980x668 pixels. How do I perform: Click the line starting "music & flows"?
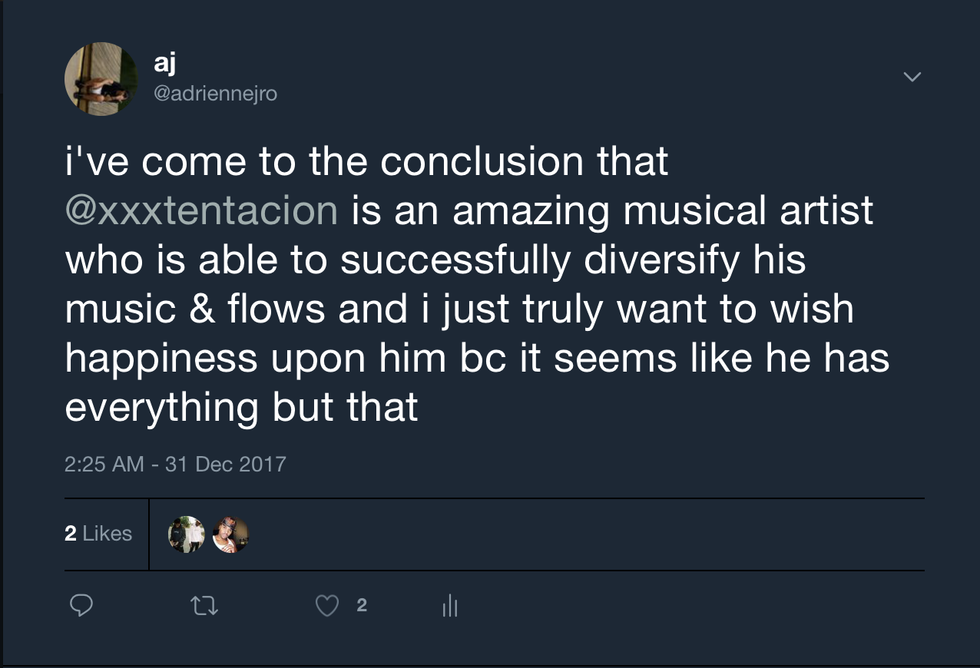[459, 309]
